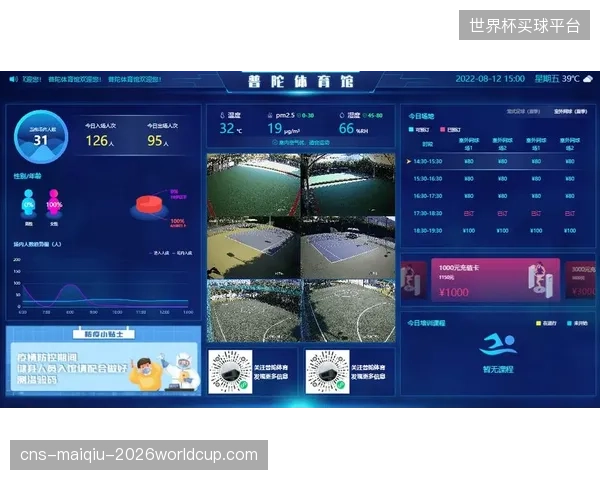Screen dimensions: 600x480
Task: Open the green-court camera feed under 温度
Action: pyautogui.click(x=254, y=185)
